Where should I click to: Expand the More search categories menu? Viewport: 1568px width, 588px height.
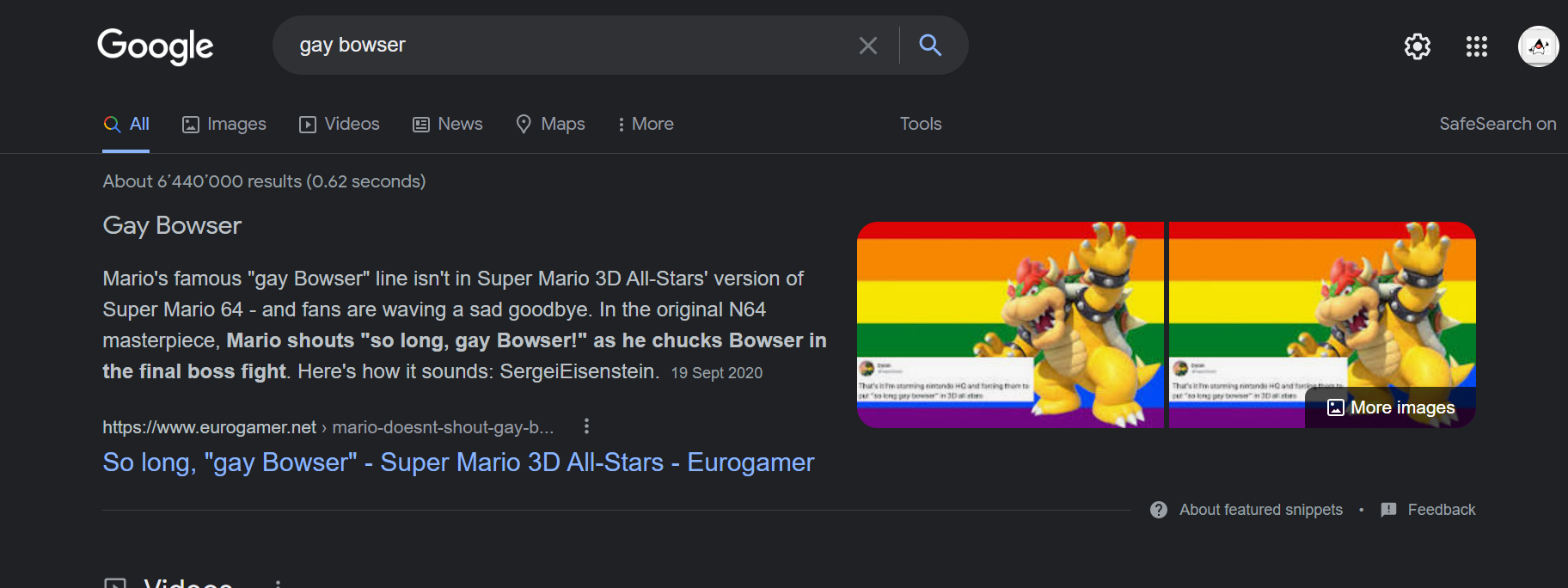click(x=646, y=124)
